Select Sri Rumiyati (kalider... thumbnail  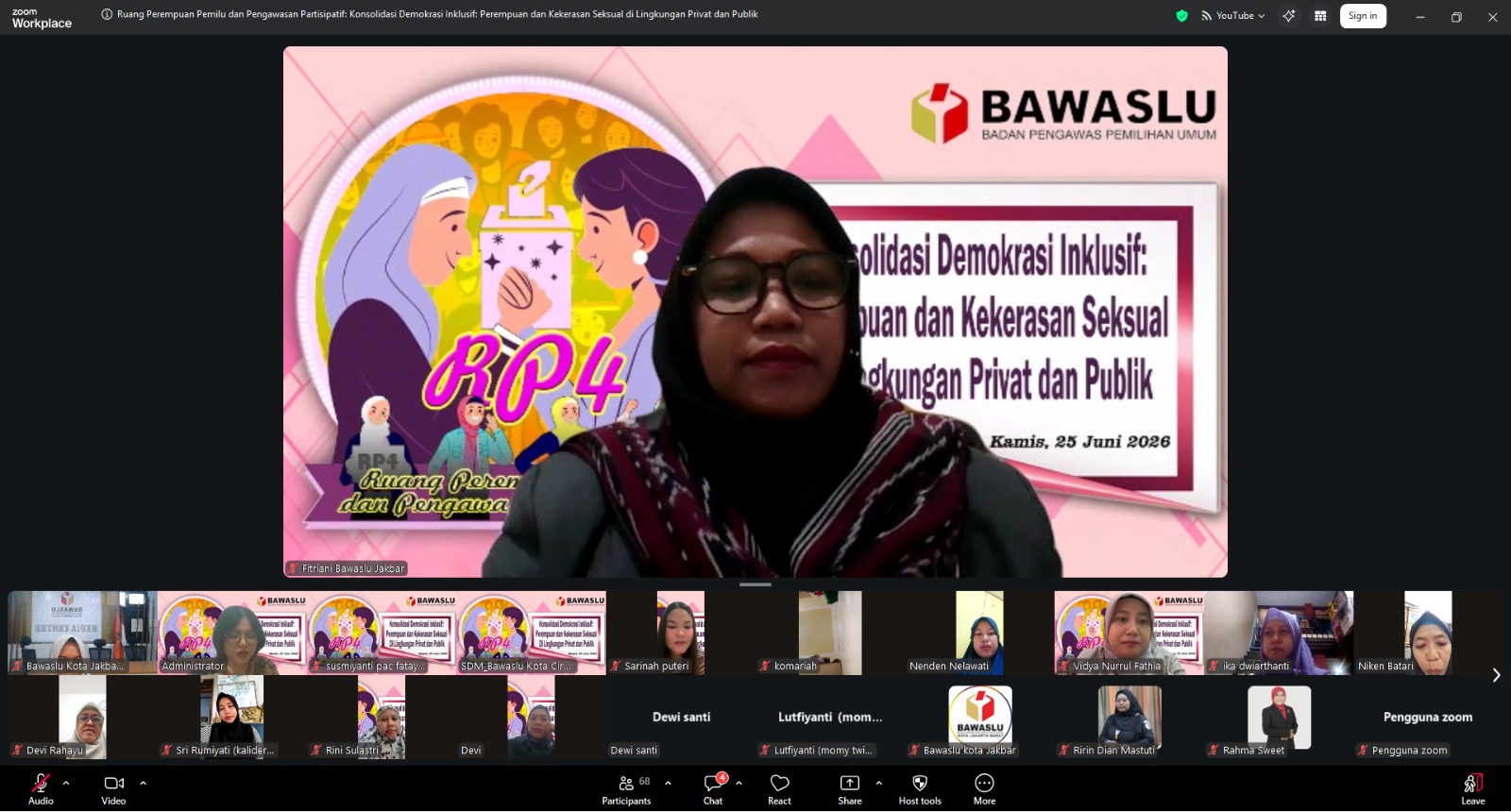[x=232, y=718]
